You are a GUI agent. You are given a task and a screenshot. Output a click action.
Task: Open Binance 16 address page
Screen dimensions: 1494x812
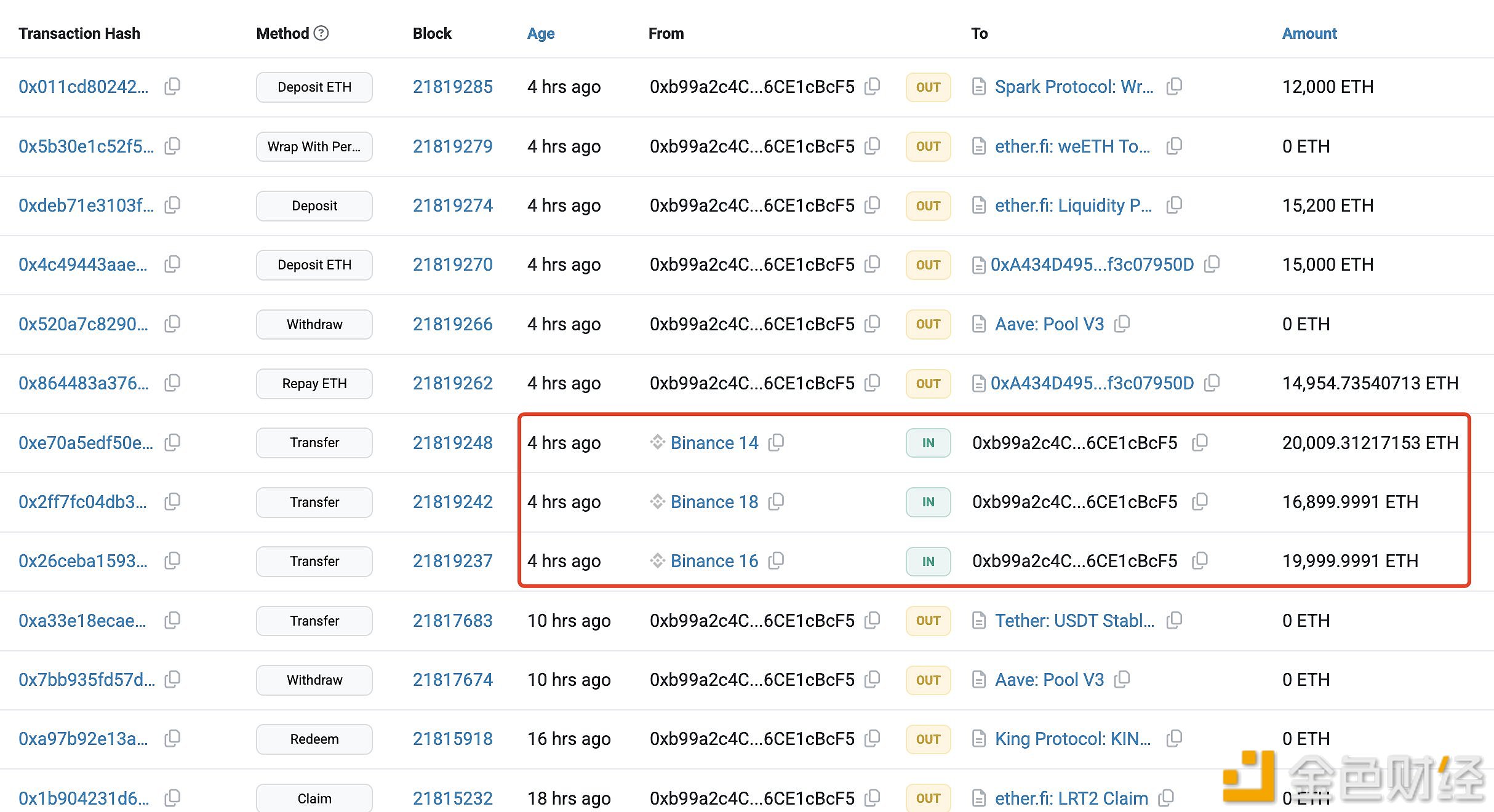tap(714, 561)
